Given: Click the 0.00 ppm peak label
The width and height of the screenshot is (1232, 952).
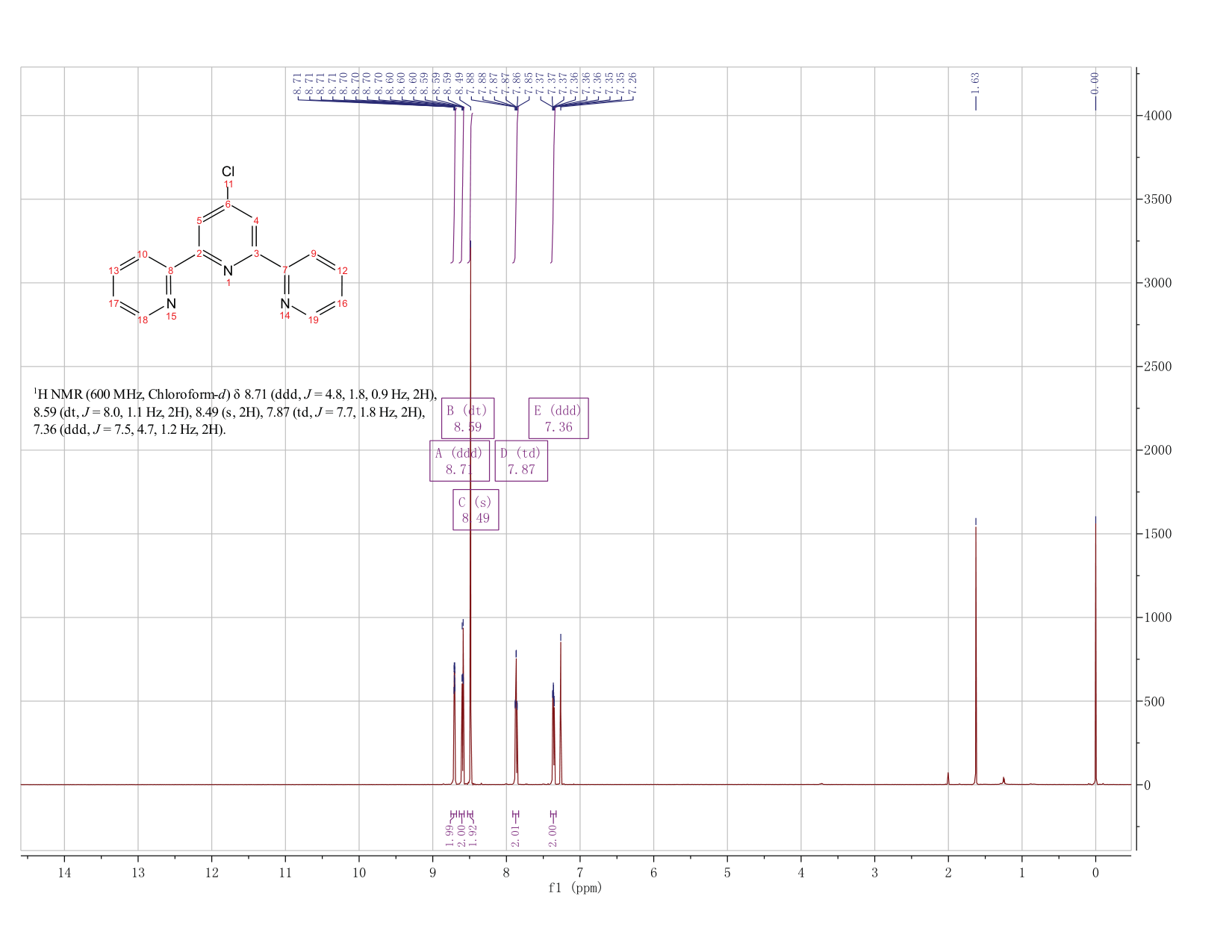Looking at the screenshot, I should pyautogui.click(x=1095, y=81).
